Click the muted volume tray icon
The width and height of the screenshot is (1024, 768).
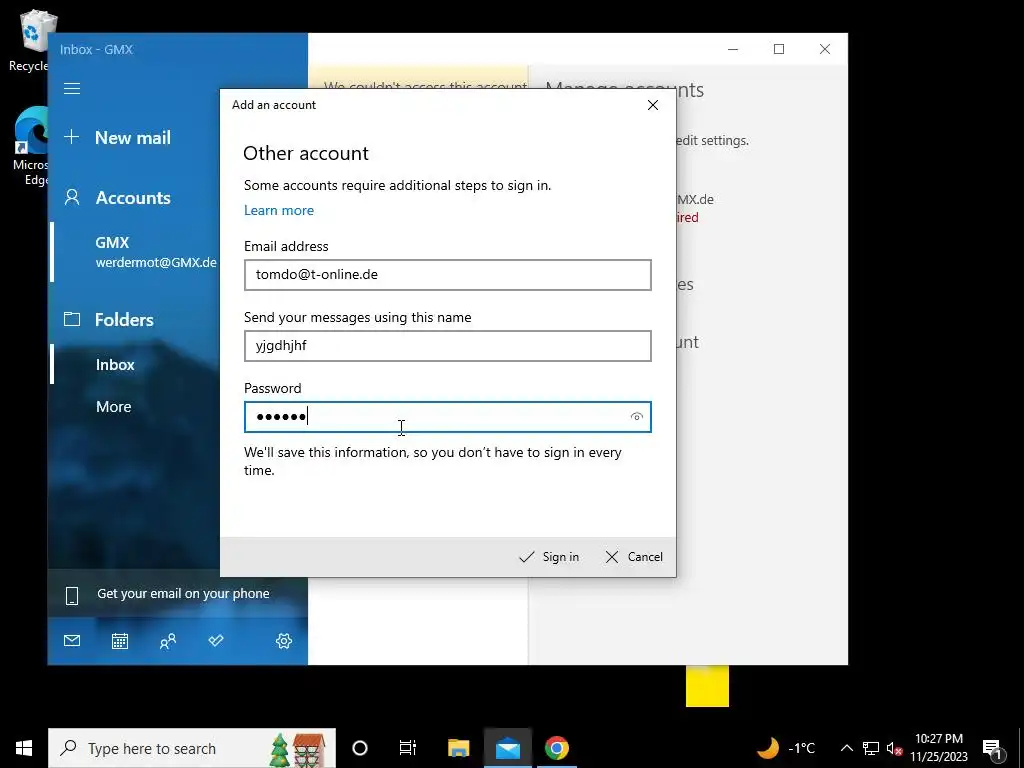pyautogui.click(x=894, y=749)
